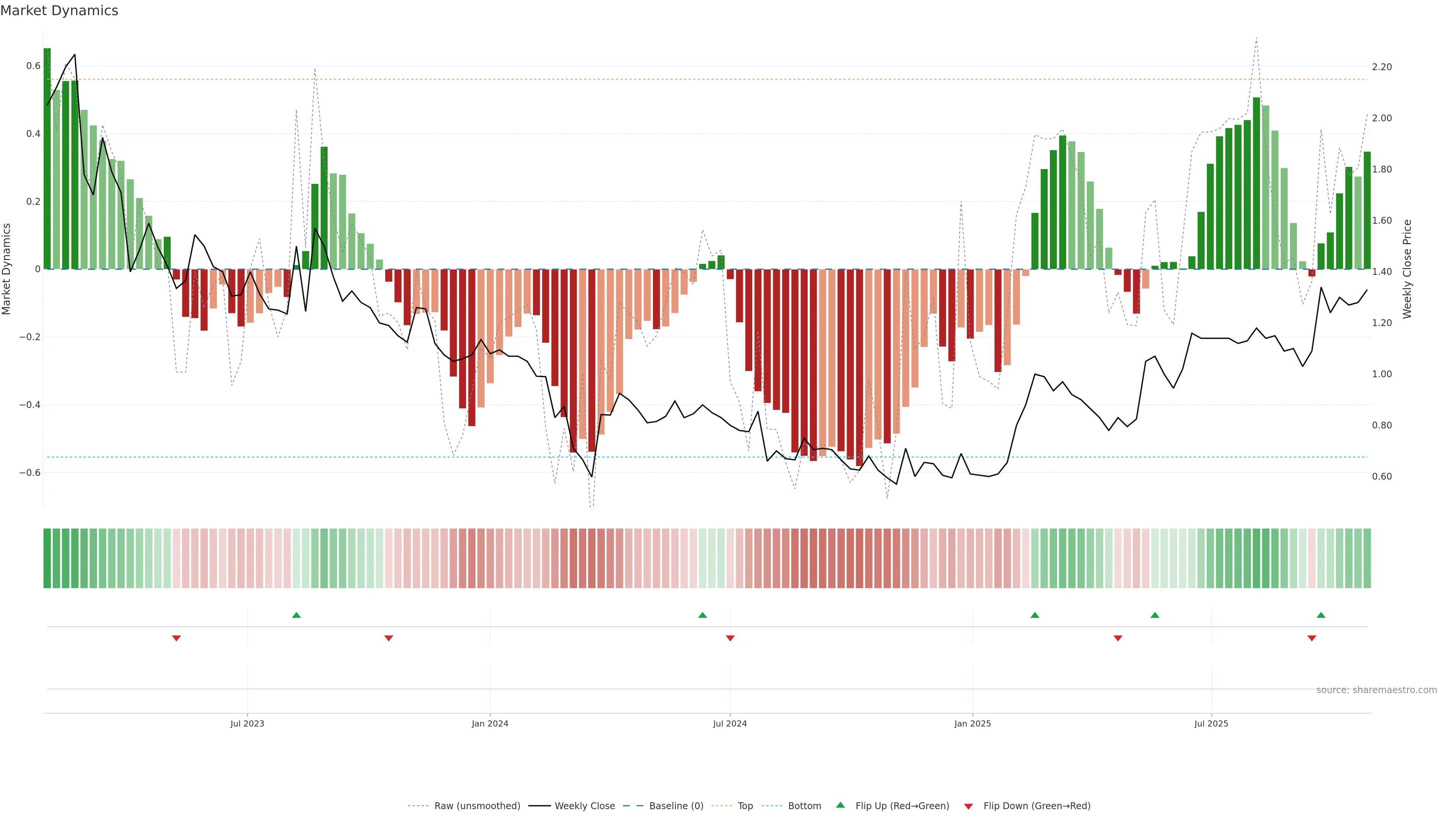Click the Jul 2025 x-axis label
The image size is (1456, 819).
1211,723
